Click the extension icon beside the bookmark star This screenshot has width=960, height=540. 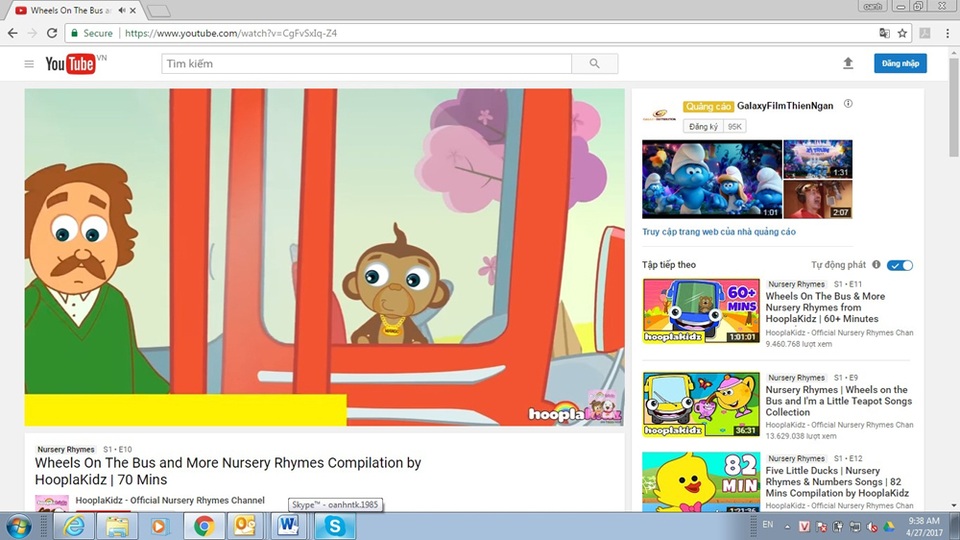pyautogui.click(x=925, y=33)
